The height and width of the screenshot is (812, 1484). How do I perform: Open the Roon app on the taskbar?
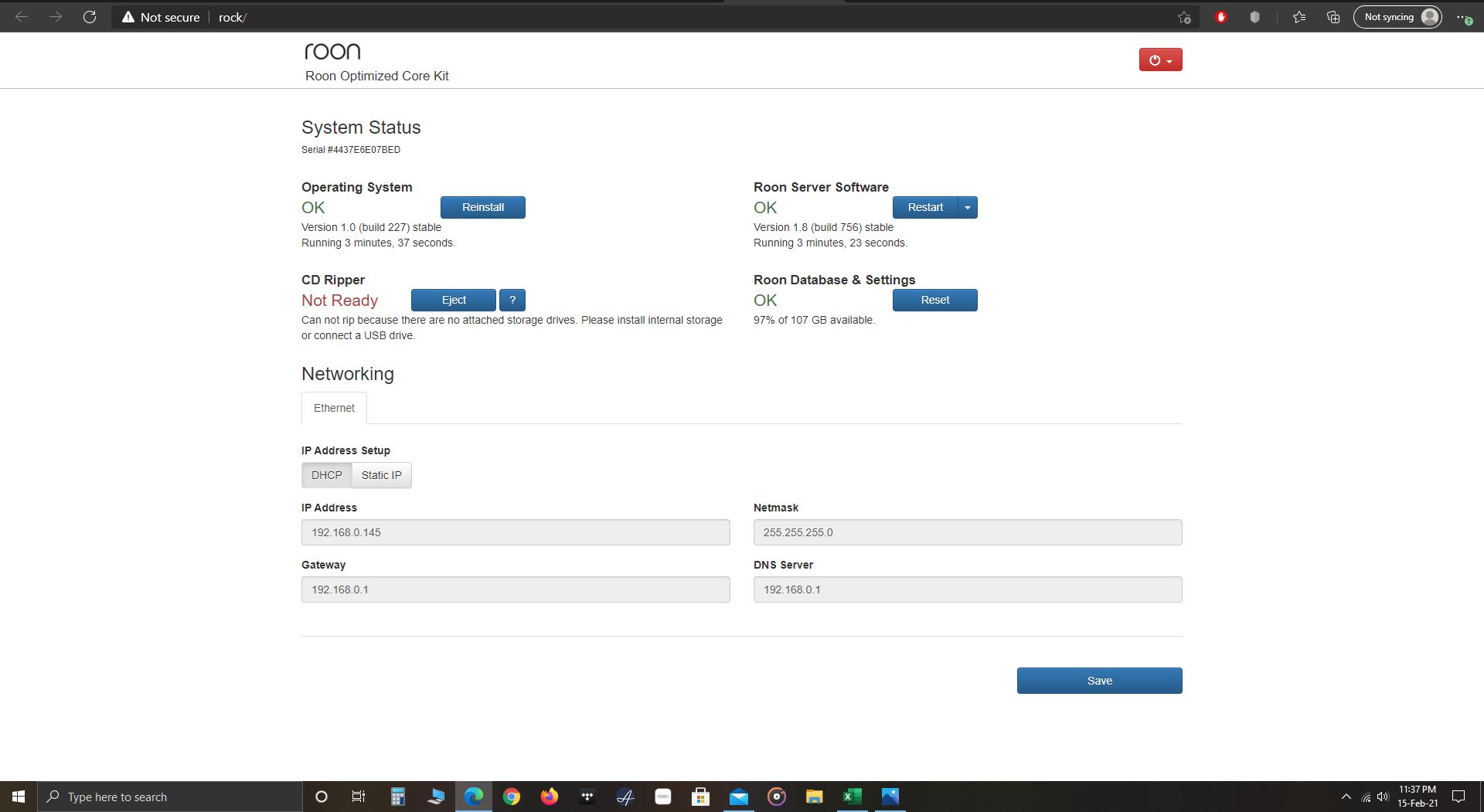click(663, 797)
